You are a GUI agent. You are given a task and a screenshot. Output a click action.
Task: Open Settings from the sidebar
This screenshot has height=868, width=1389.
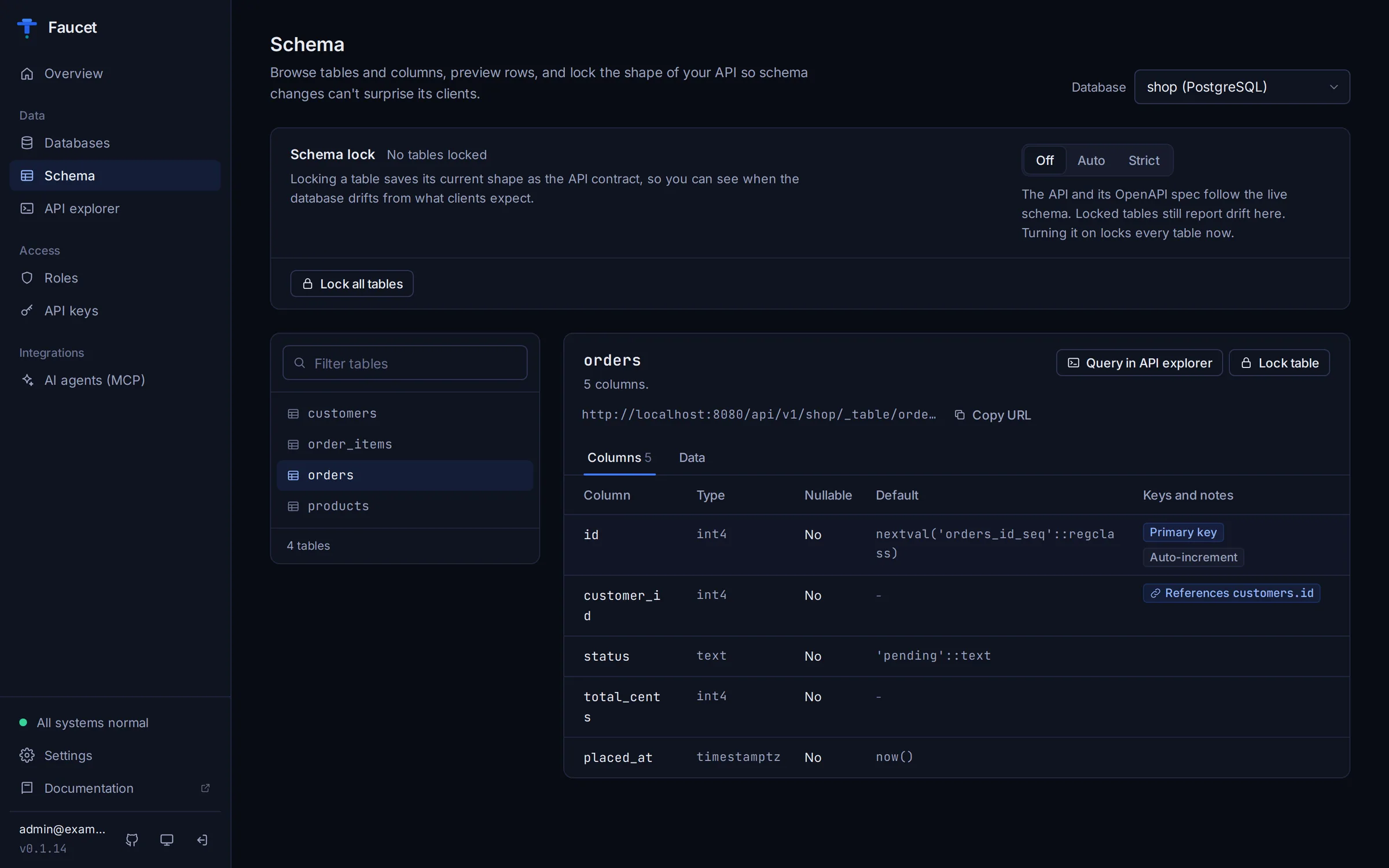point(115,755)
